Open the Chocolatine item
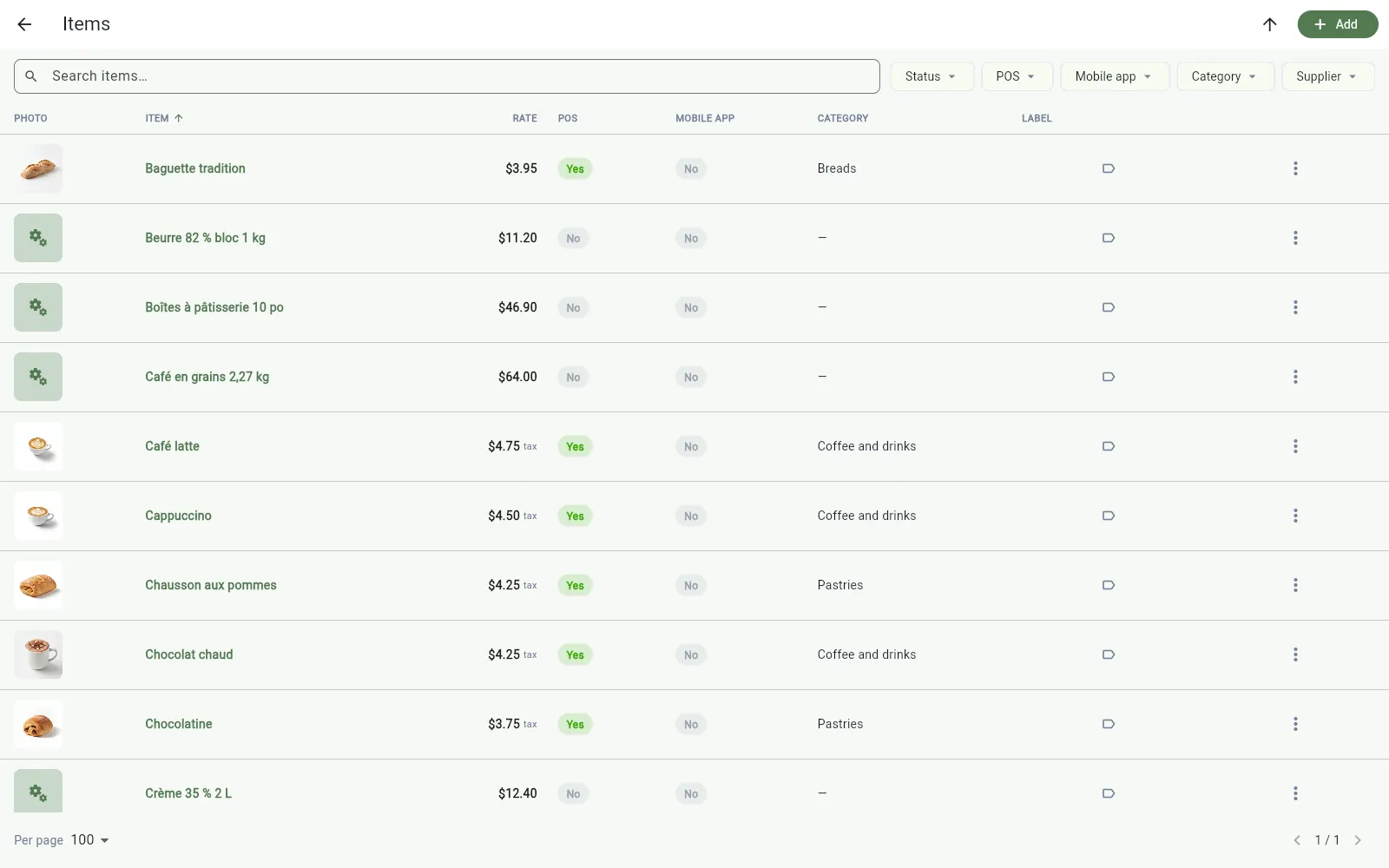The width and height of the screenshot is (1389, 868). click(x=179, y=724)
